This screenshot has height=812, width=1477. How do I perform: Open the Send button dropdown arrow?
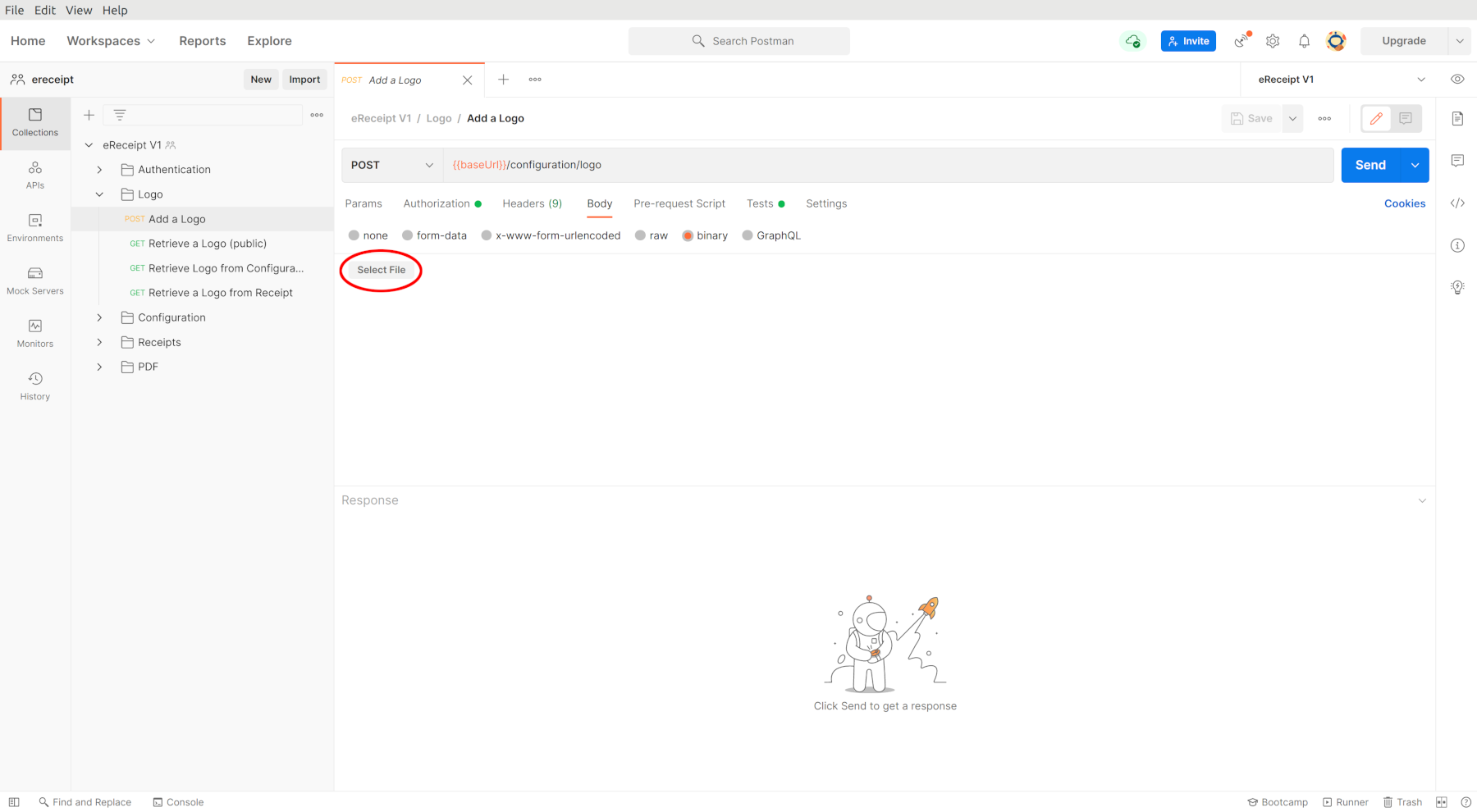click(x=1415, y=165)
